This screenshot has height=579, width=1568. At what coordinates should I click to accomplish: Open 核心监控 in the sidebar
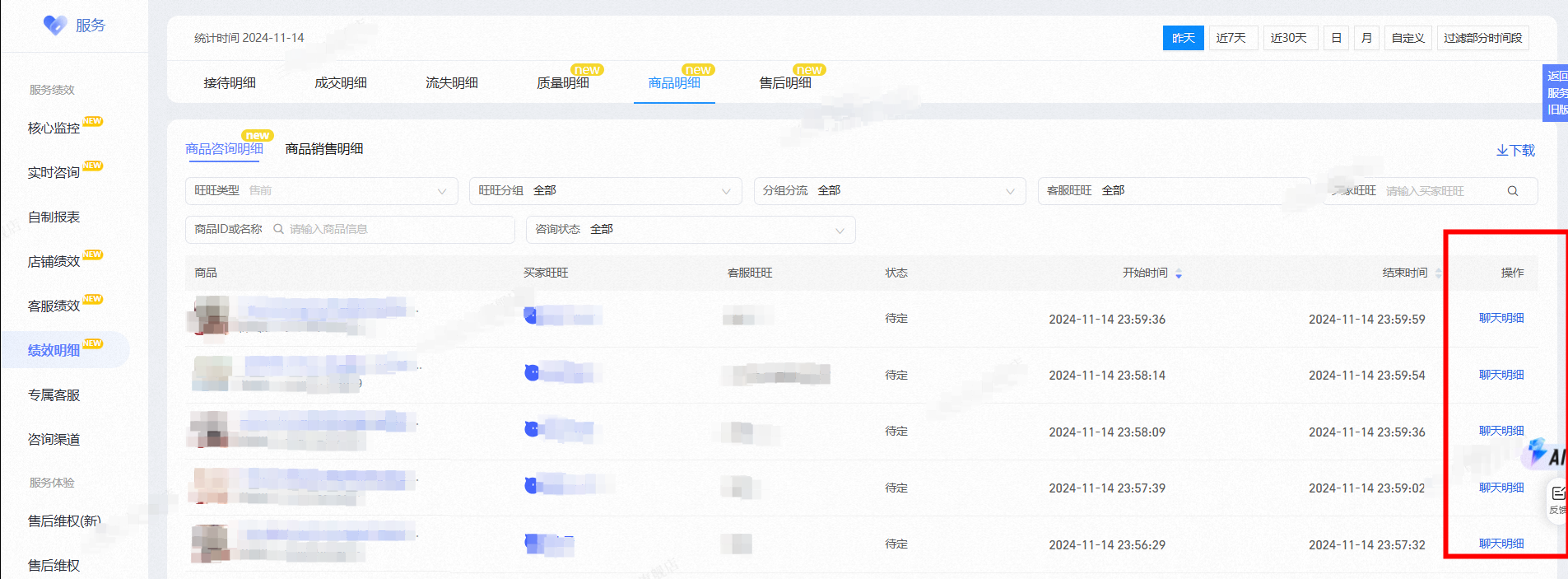[54, 128]
